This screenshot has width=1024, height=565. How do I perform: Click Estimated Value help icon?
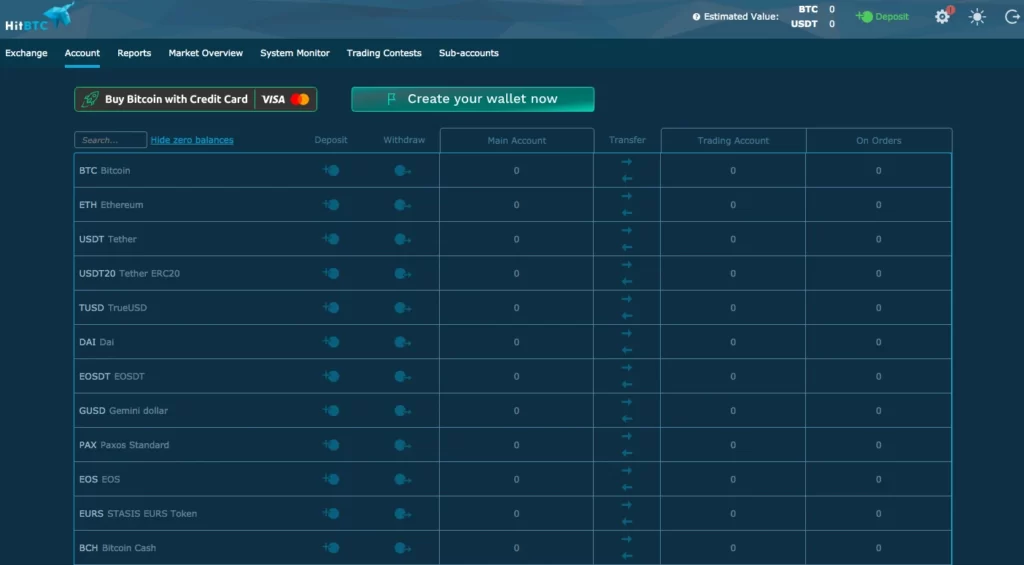(x=696, y=17)
